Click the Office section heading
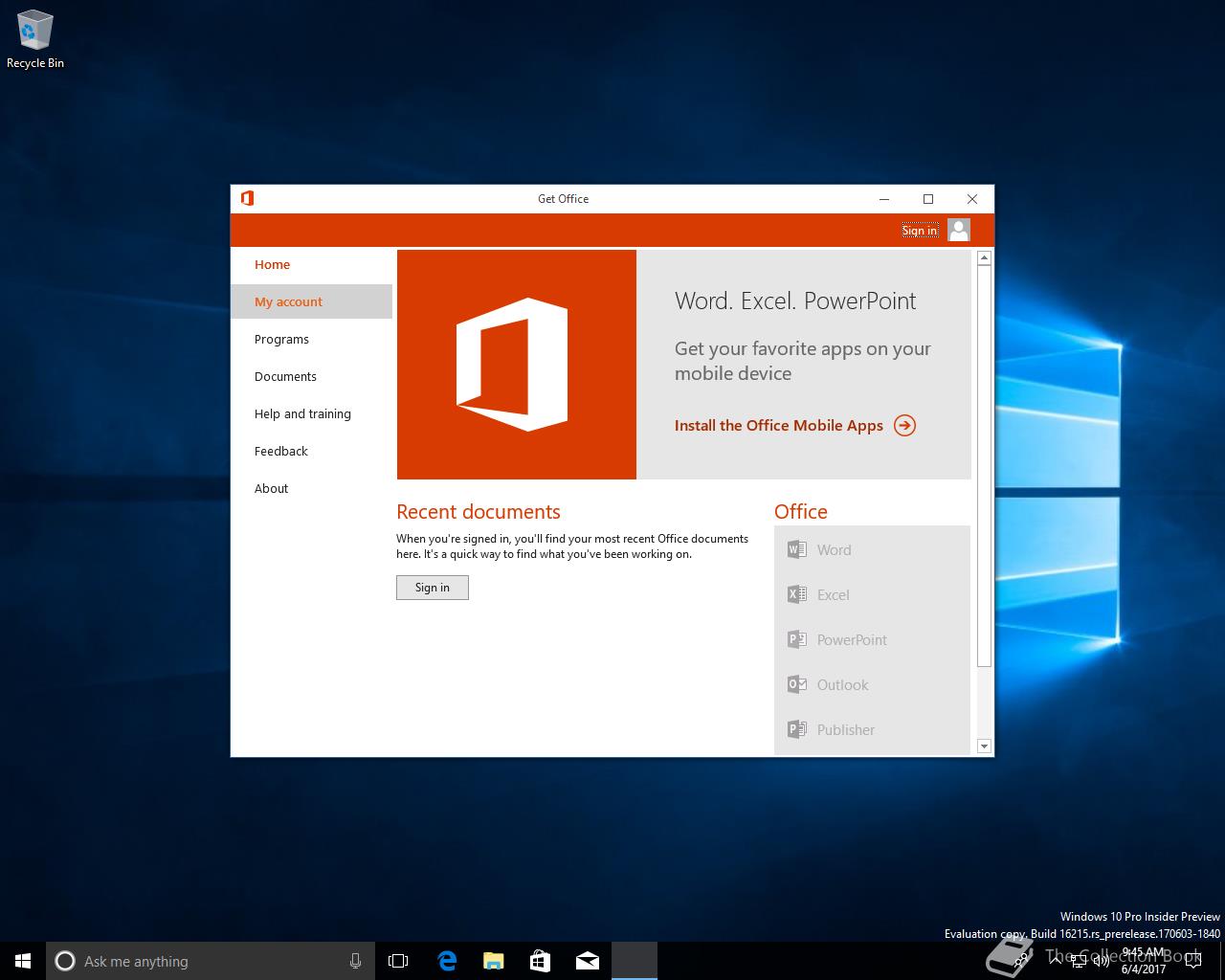Viewport: 1225px width, 980px height. tap(801, 511)
